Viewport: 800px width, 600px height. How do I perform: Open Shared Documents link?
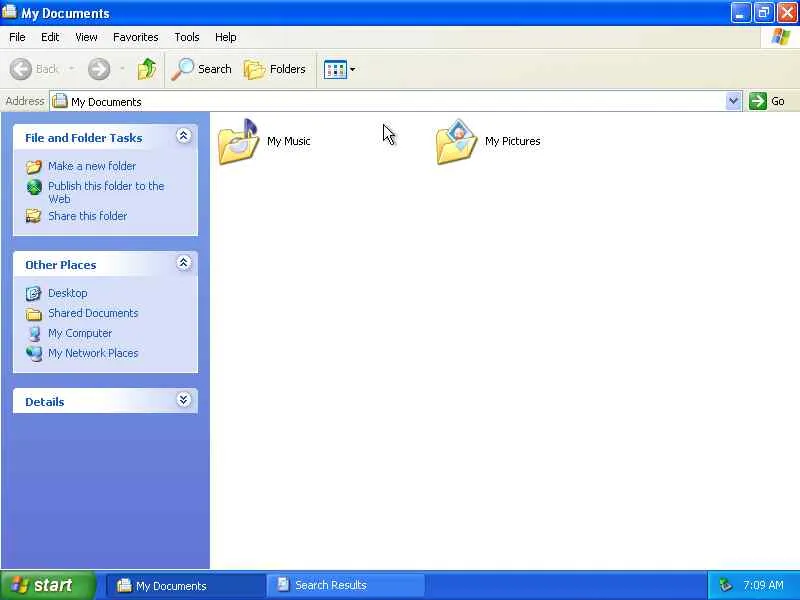tap(93, 313)
